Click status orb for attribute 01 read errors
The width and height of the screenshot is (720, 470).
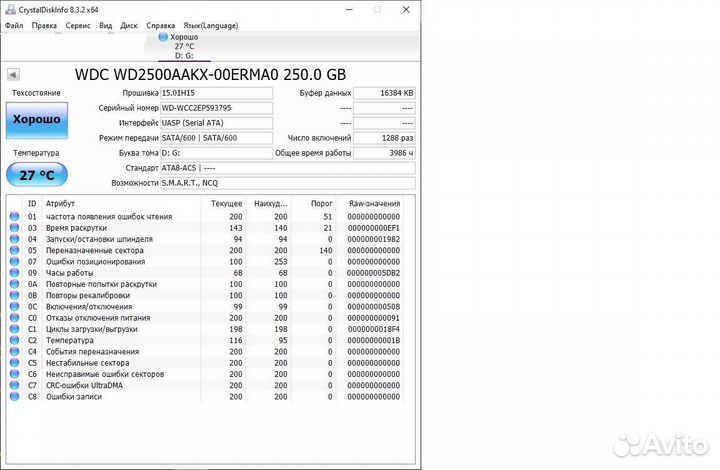pos(15,216)
